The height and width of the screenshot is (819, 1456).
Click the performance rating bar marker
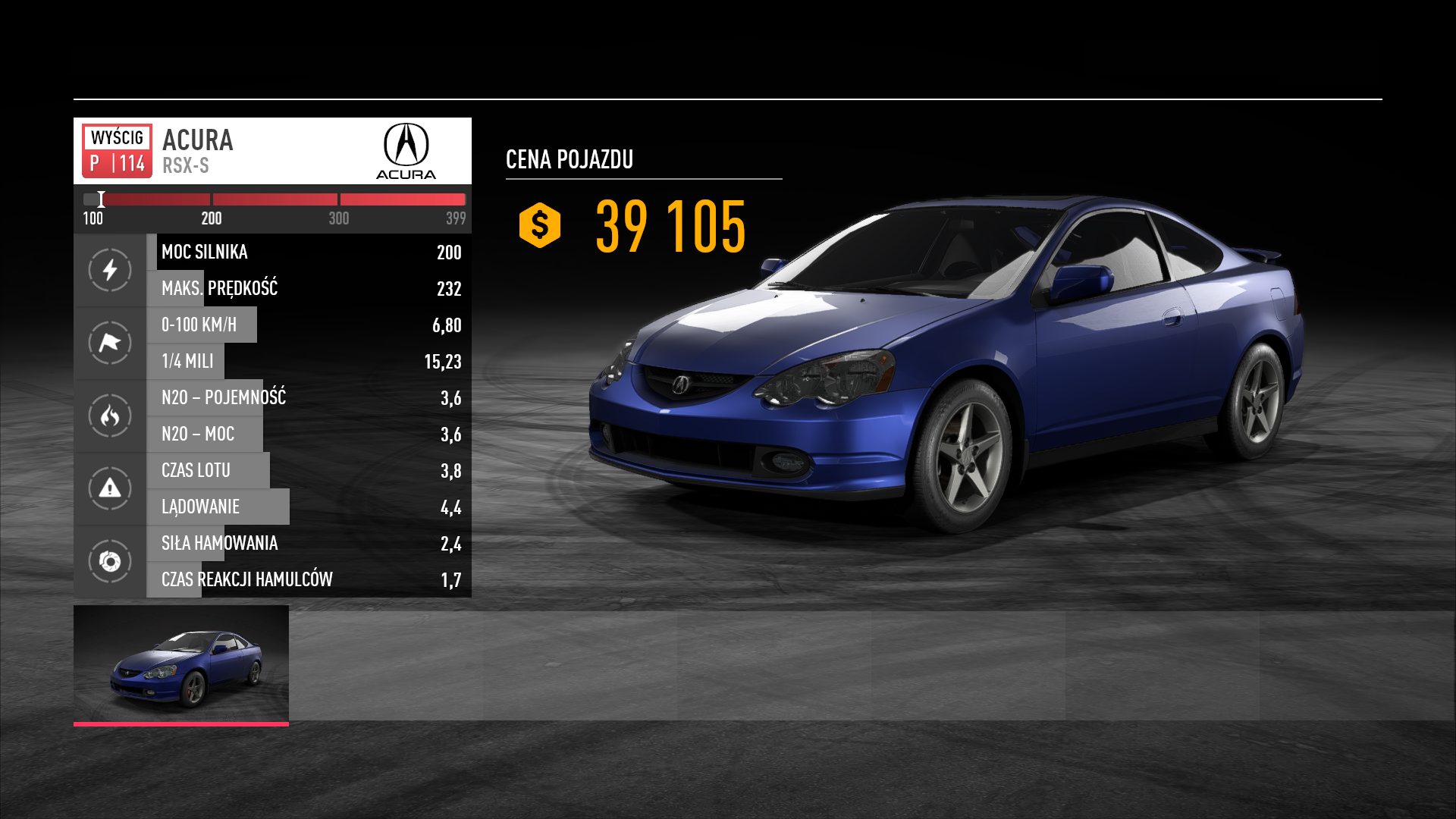tap(101, 199)
